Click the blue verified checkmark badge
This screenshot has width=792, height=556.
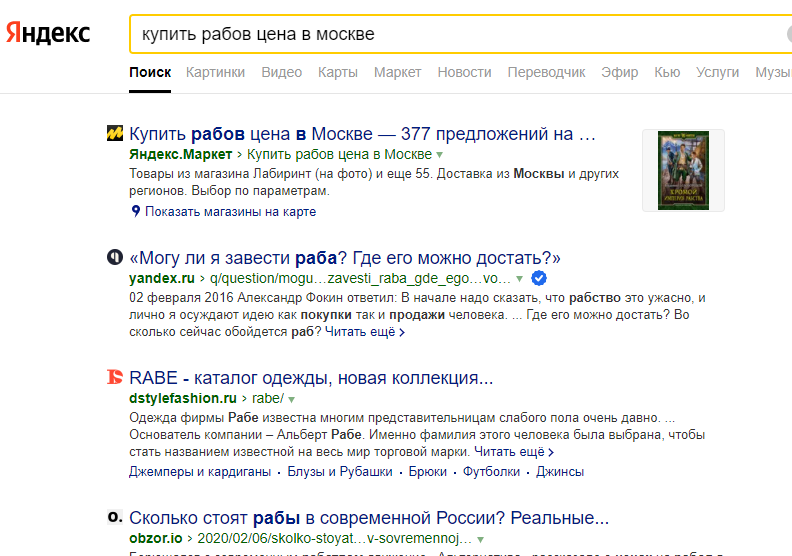[x=539, y=278]
